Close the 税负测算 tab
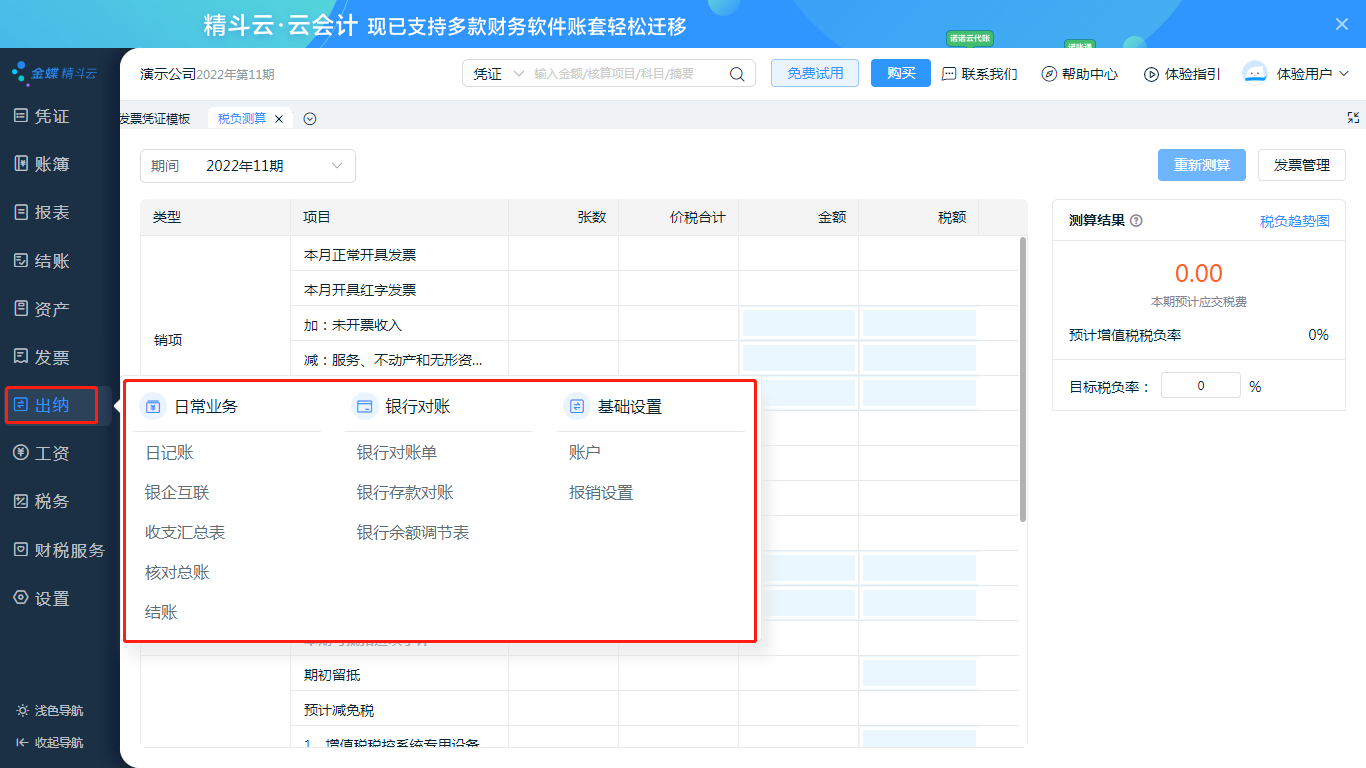Viewport: 1366px width, 768px height. pyautogui.click(x=279, y=119)
